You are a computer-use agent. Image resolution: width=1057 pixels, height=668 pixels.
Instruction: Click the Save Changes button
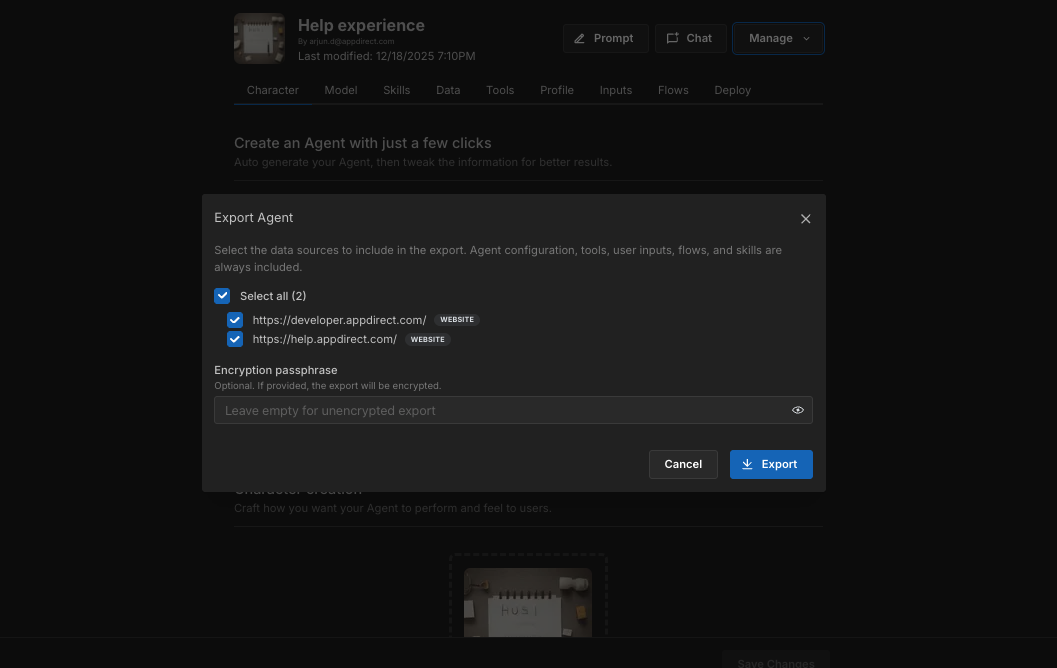click(775, 662)
